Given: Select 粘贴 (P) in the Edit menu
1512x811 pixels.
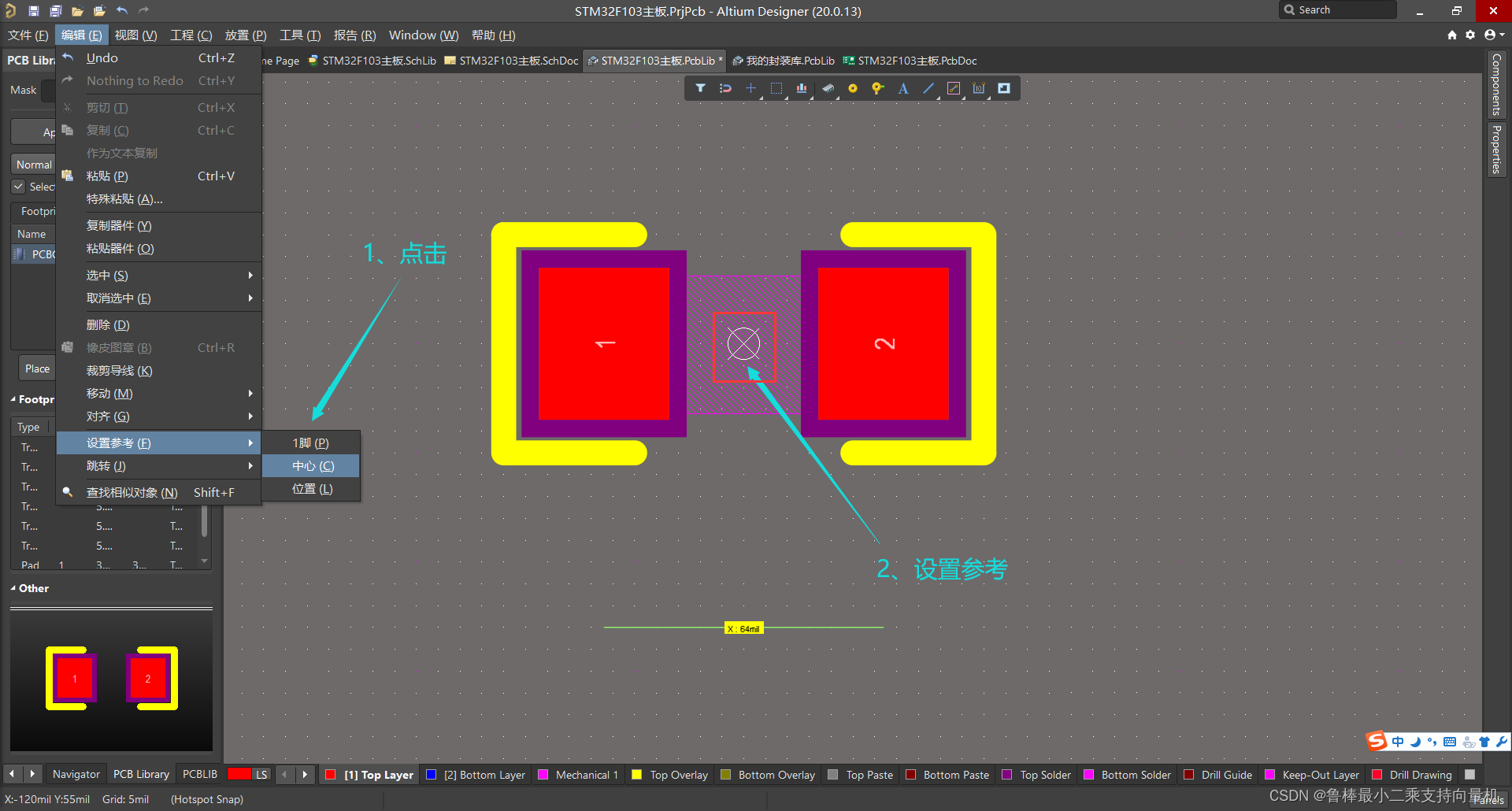Looking at the screenshot, I should (159, 176).
